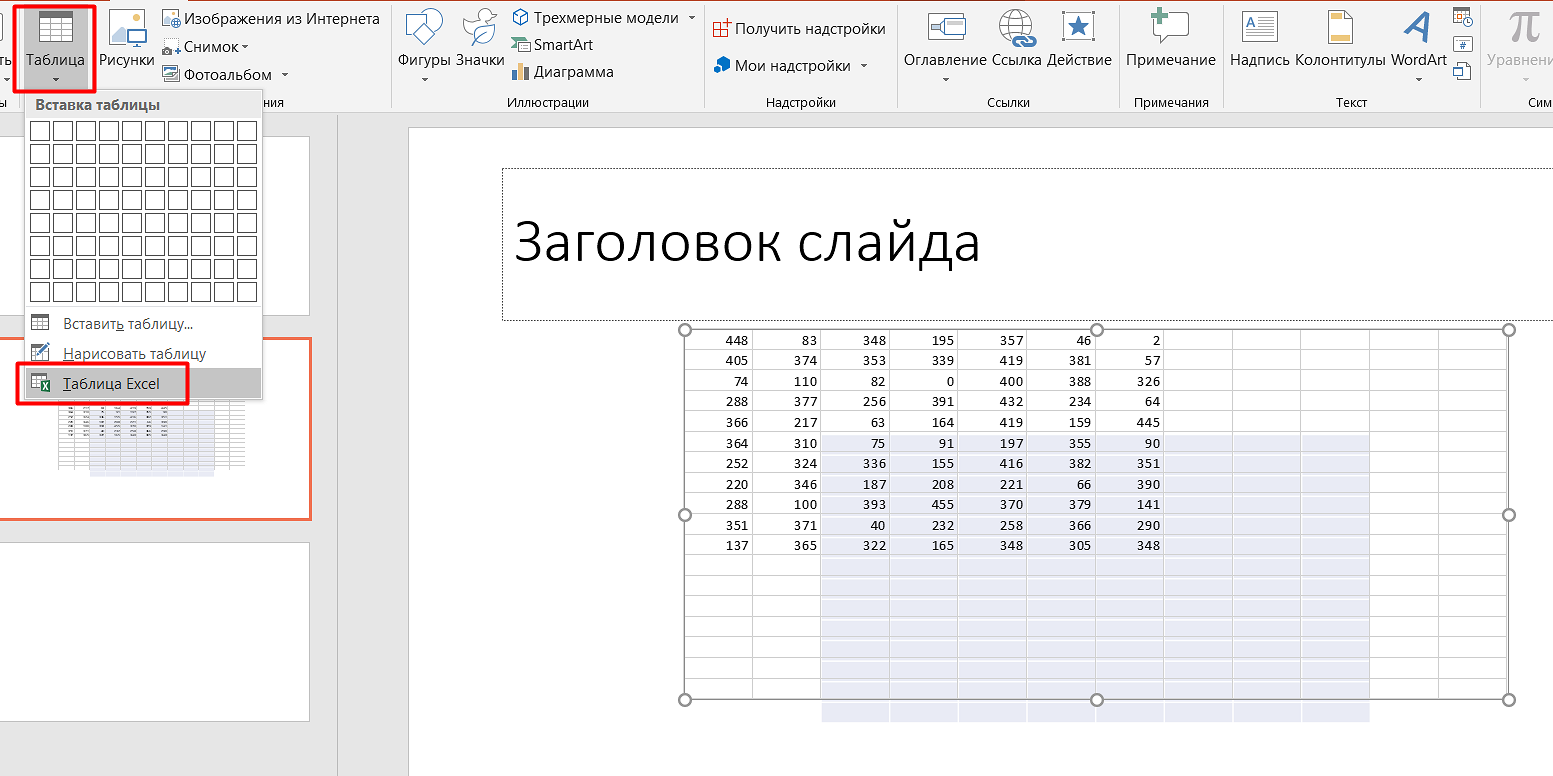Click the cell containing 195
Viewport: 1553px width, 776px height.
[924, 341]
